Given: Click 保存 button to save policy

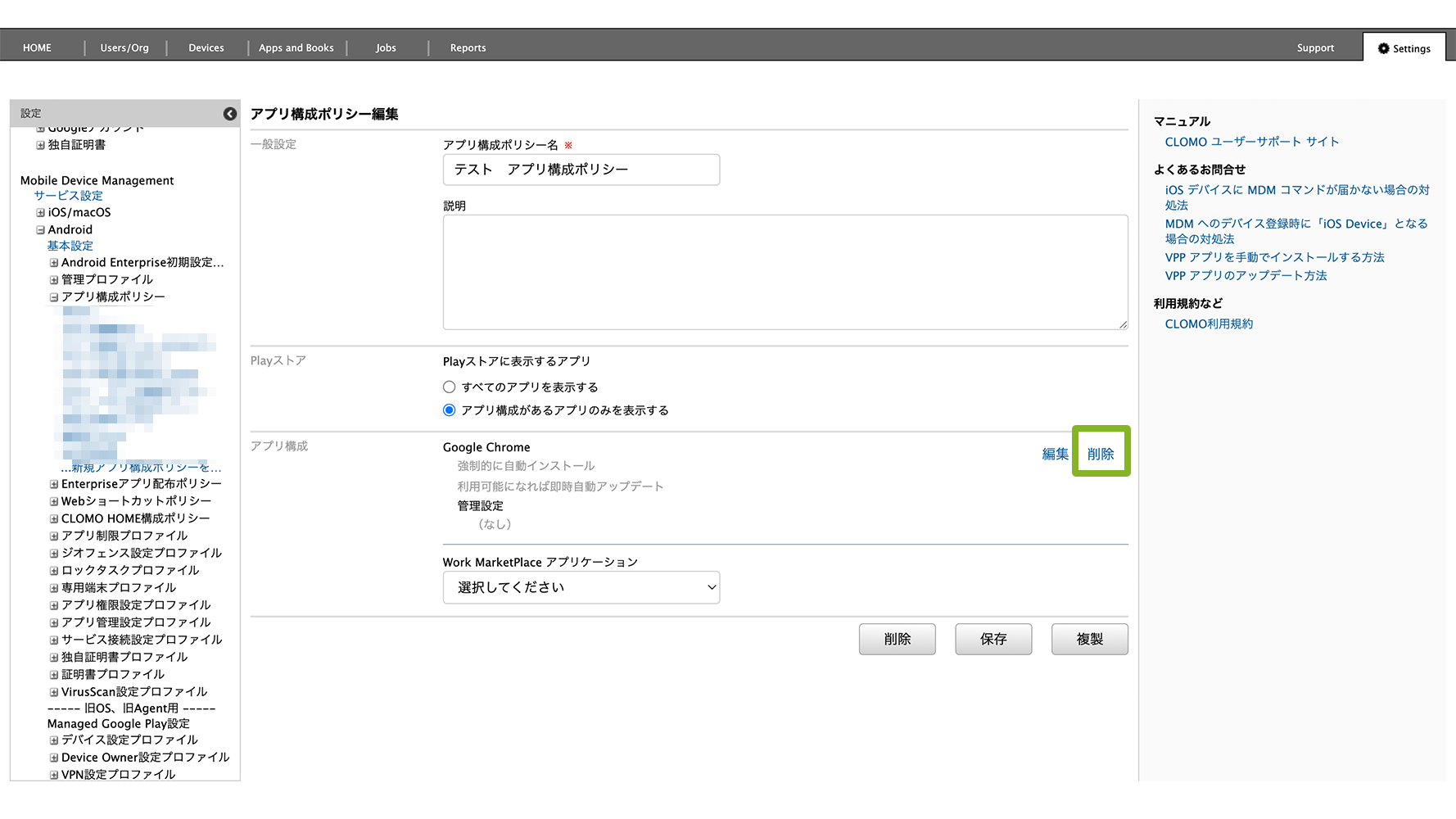Looking at the screenshot, I should 993,639.
